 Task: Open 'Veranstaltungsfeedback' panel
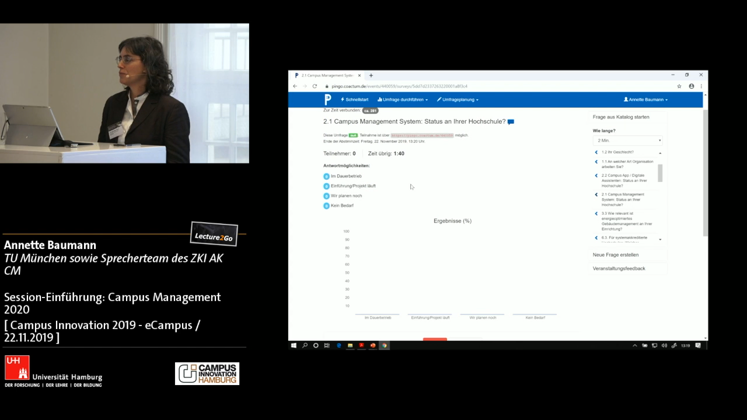pyautogui.click(x=618, y=268)
